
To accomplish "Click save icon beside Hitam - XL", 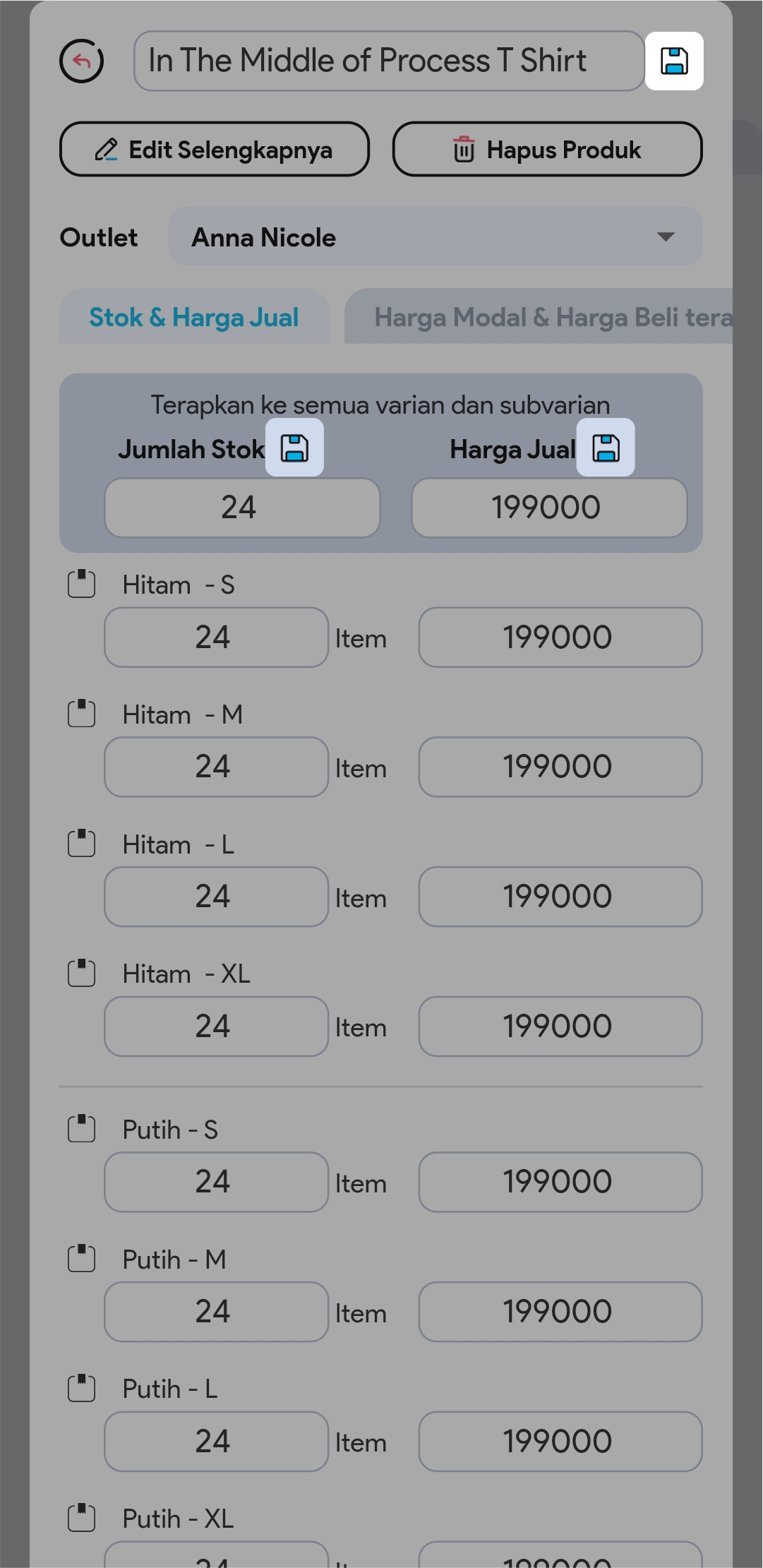I will [x=81, y=973].
